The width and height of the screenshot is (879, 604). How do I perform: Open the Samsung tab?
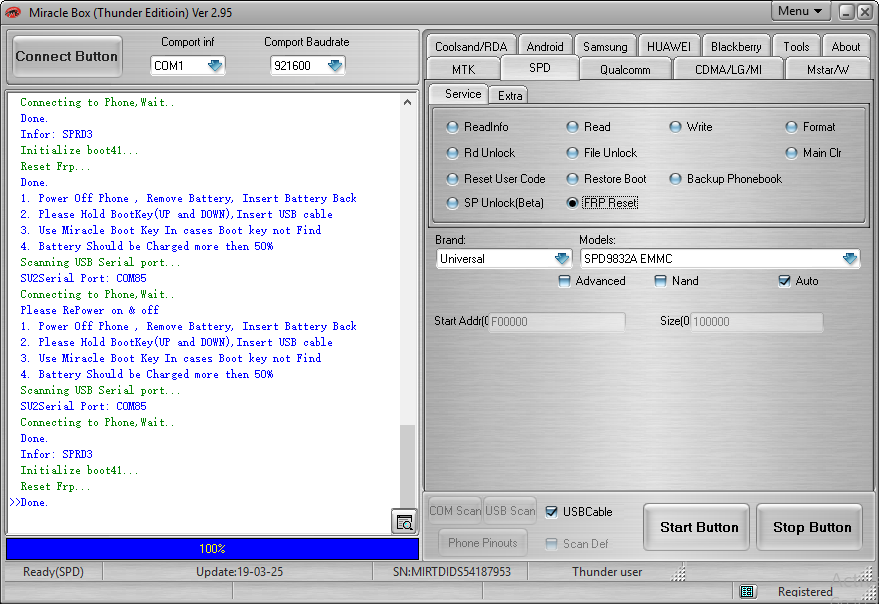pyautogui.click(x=605, y=47)
